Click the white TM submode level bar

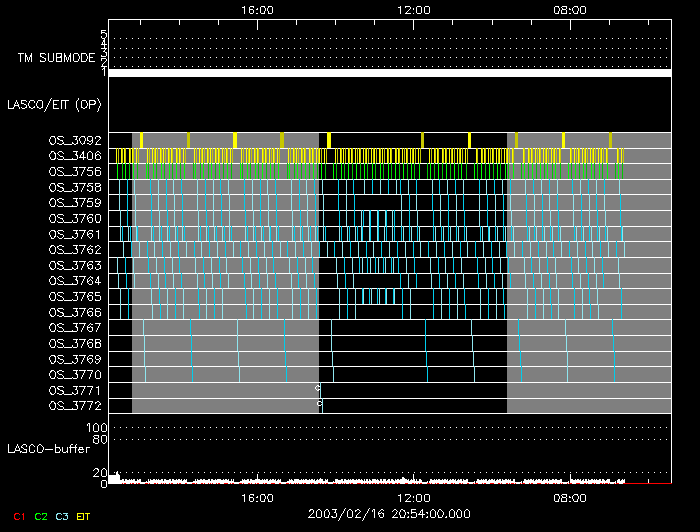coord(390,73)
